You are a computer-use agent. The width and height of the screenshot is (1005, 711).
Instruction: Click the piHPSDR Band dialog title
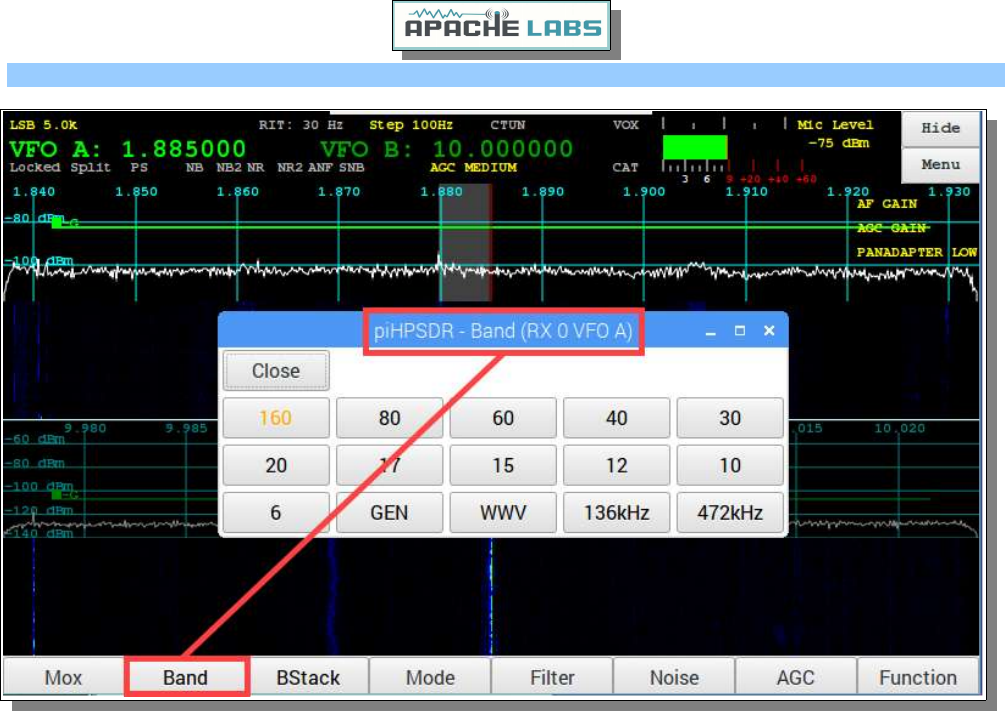tap(503, 331)
